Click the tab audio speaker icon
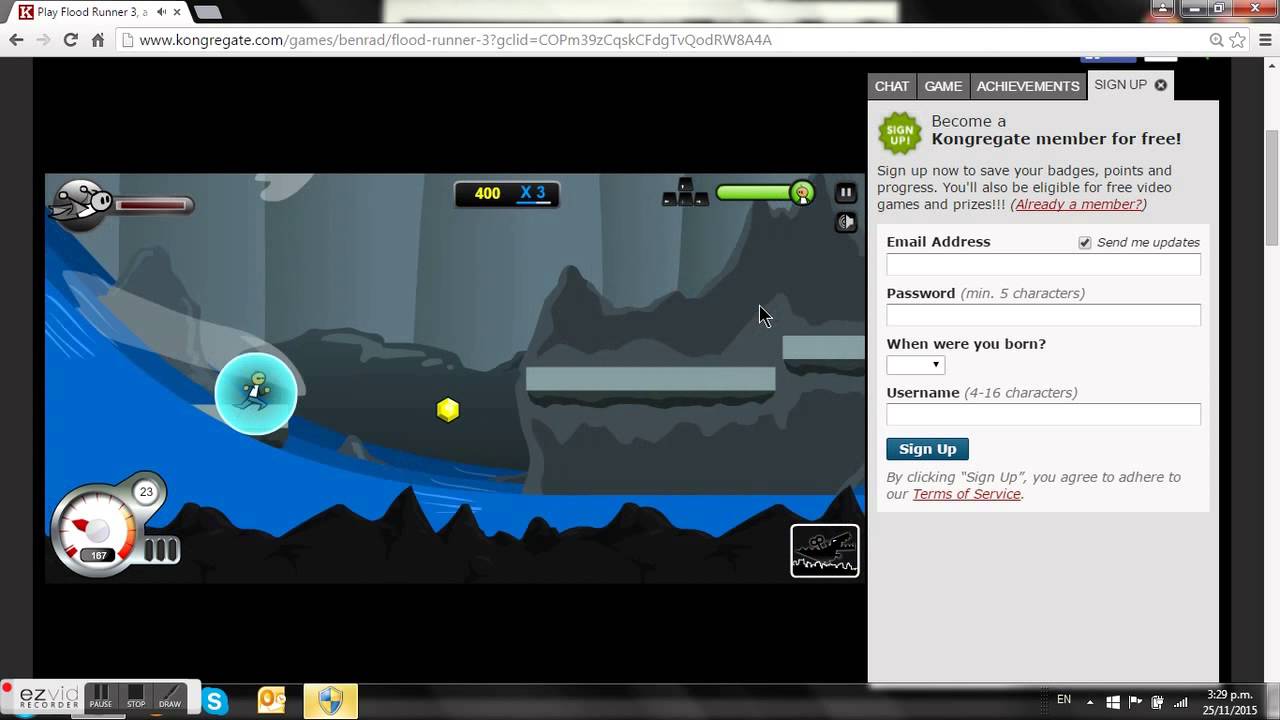Screen dimensions: 1280x720 [161, 12]
